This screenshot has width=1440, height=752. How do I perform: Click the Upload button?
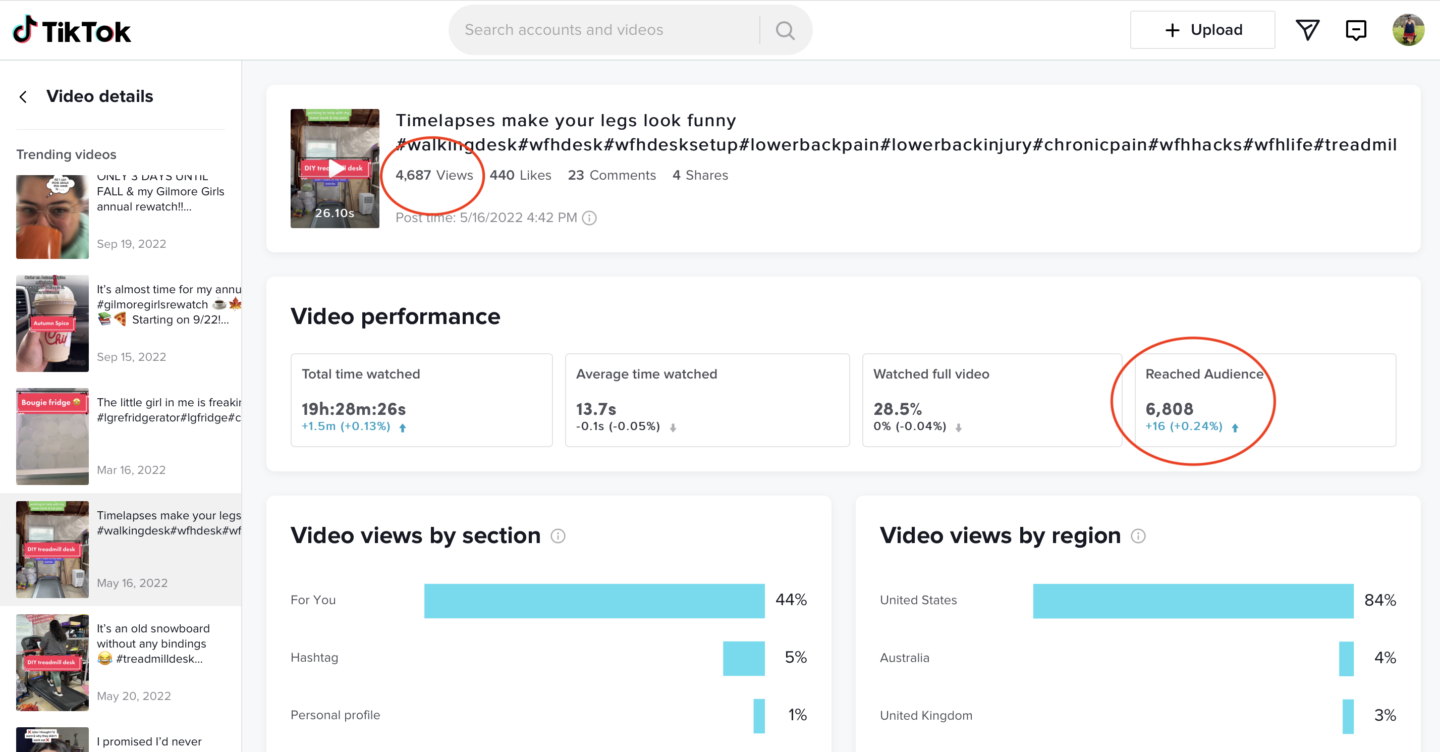[x=1202, y=30]
